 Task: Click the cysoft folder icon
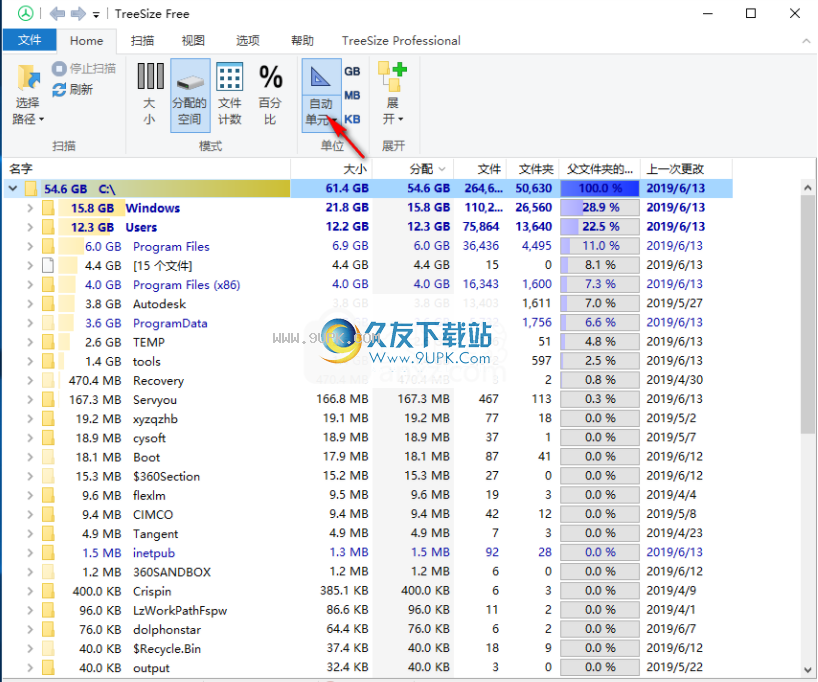(48, 438)
